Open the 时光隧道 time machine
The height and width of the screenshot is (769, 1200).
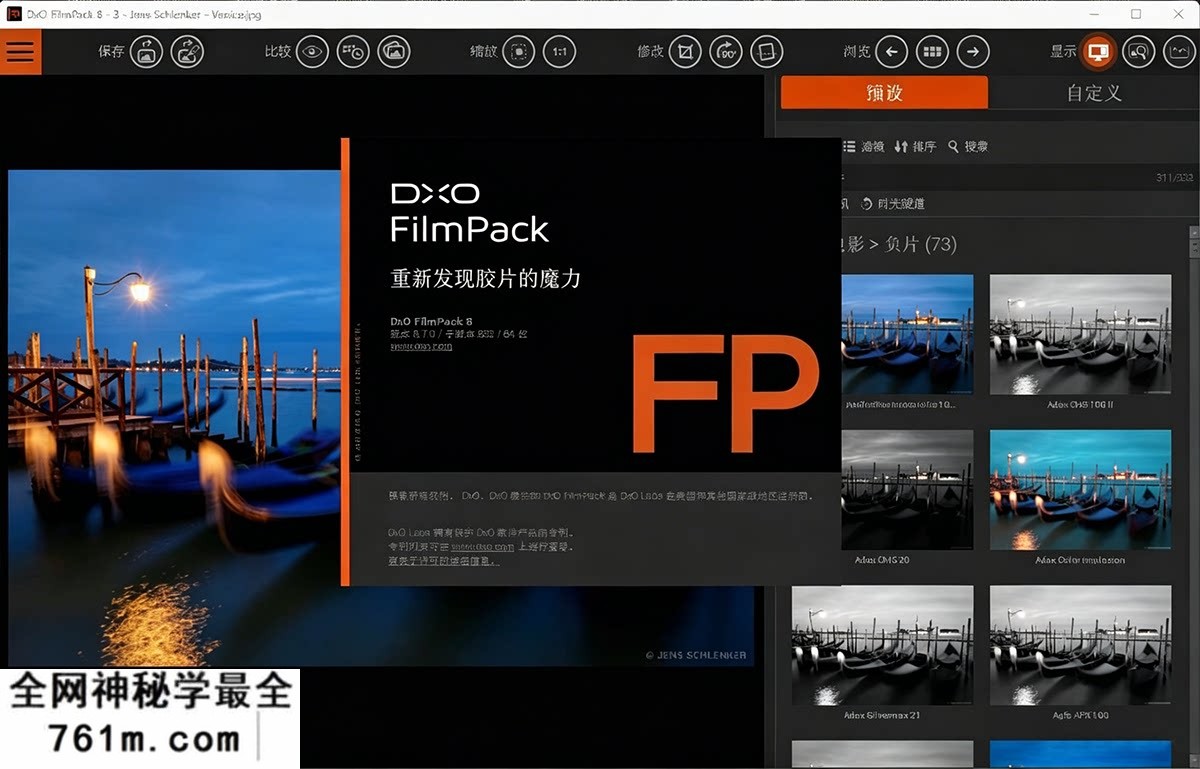pos(893,203)
